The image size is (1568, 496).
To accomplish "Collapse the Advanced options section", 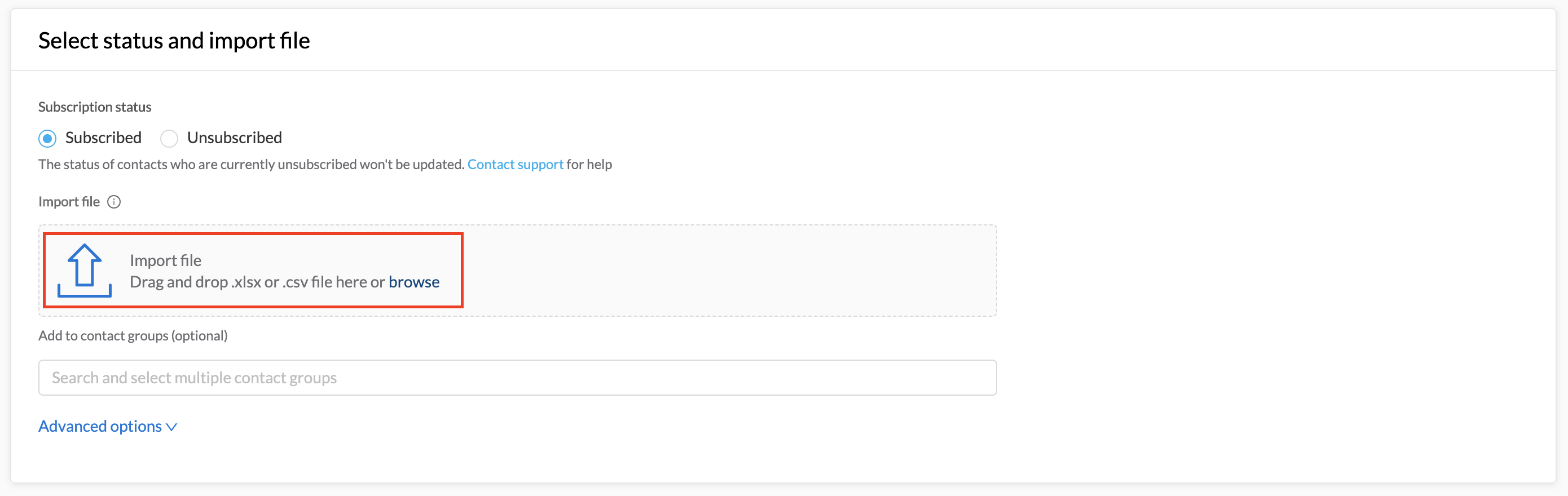I will (100, 426).
